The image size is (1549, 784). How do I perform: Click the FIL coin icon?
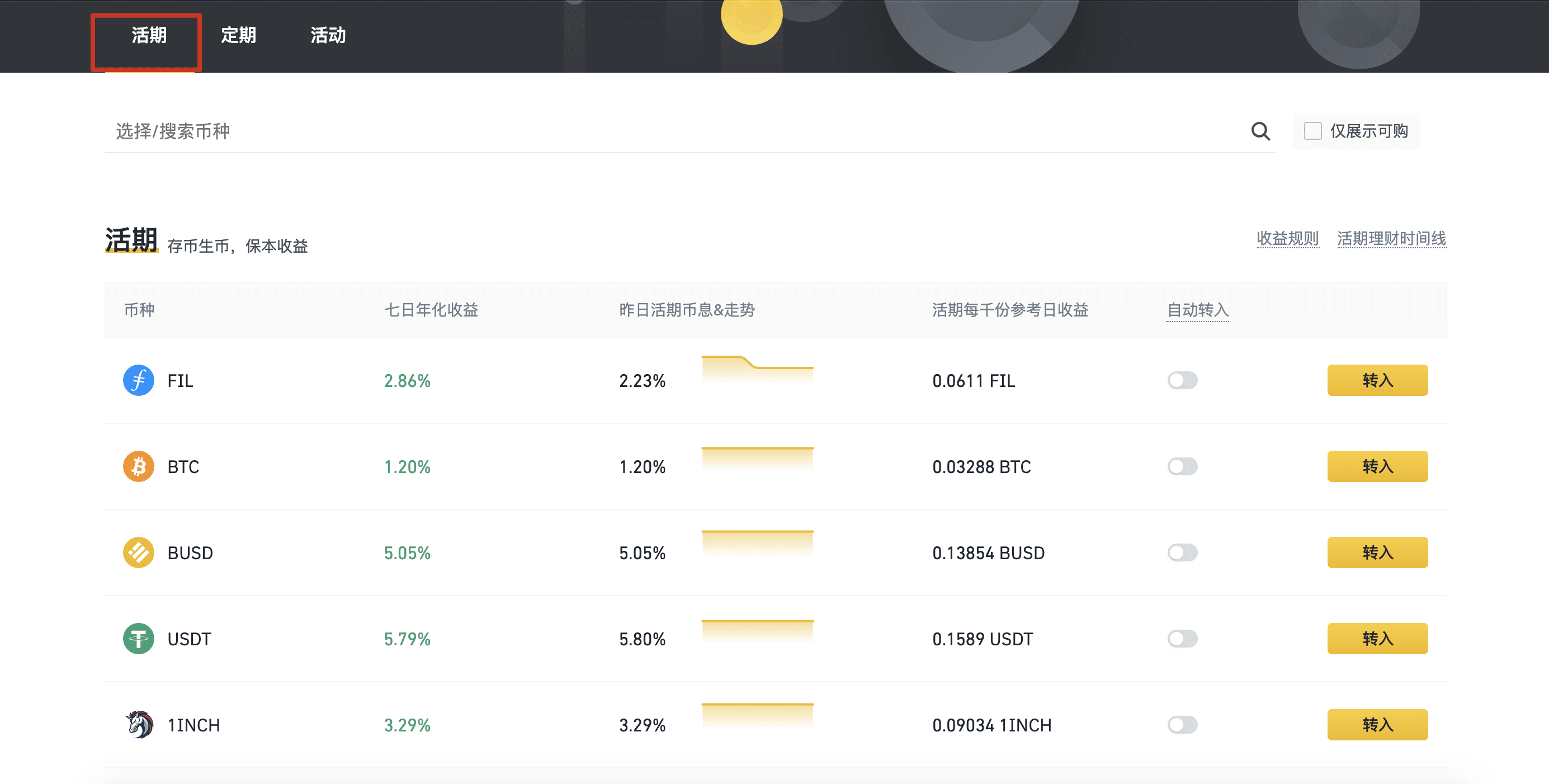coord(139,381)
